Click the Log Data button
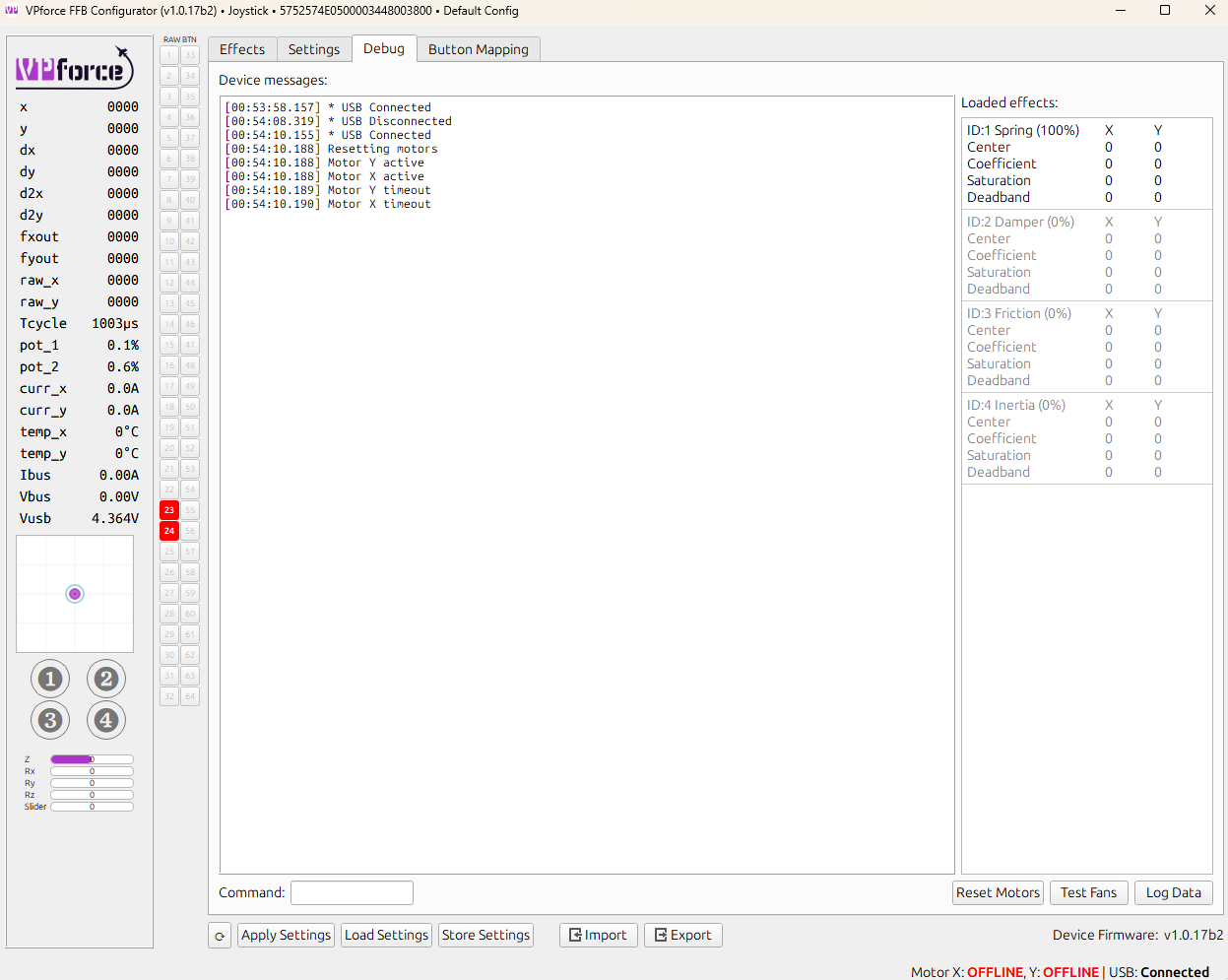The height and width of the screenshot is (980, 1228). tap(1174, 892)
